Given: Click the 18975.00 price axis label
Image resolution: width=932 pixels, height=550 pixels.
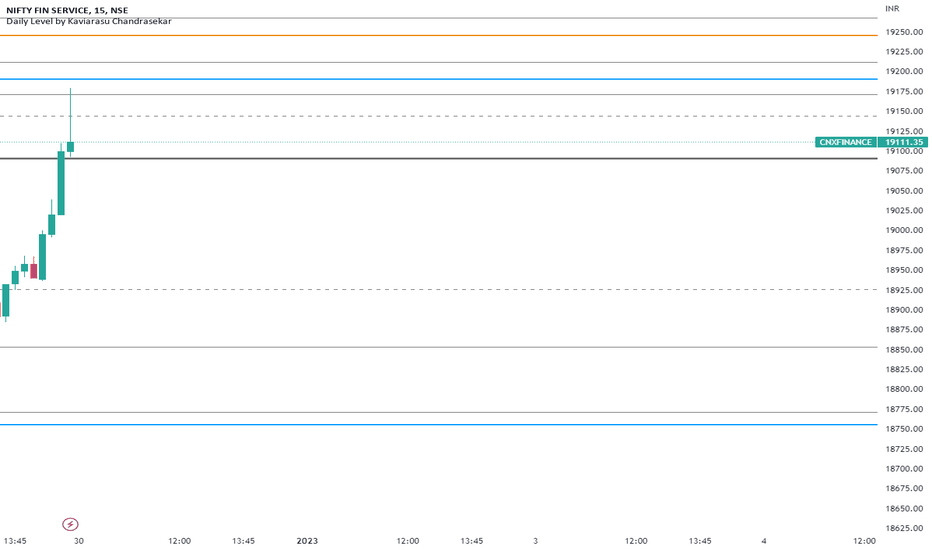Looking at the screenshot, I should (x=904, y=250).
